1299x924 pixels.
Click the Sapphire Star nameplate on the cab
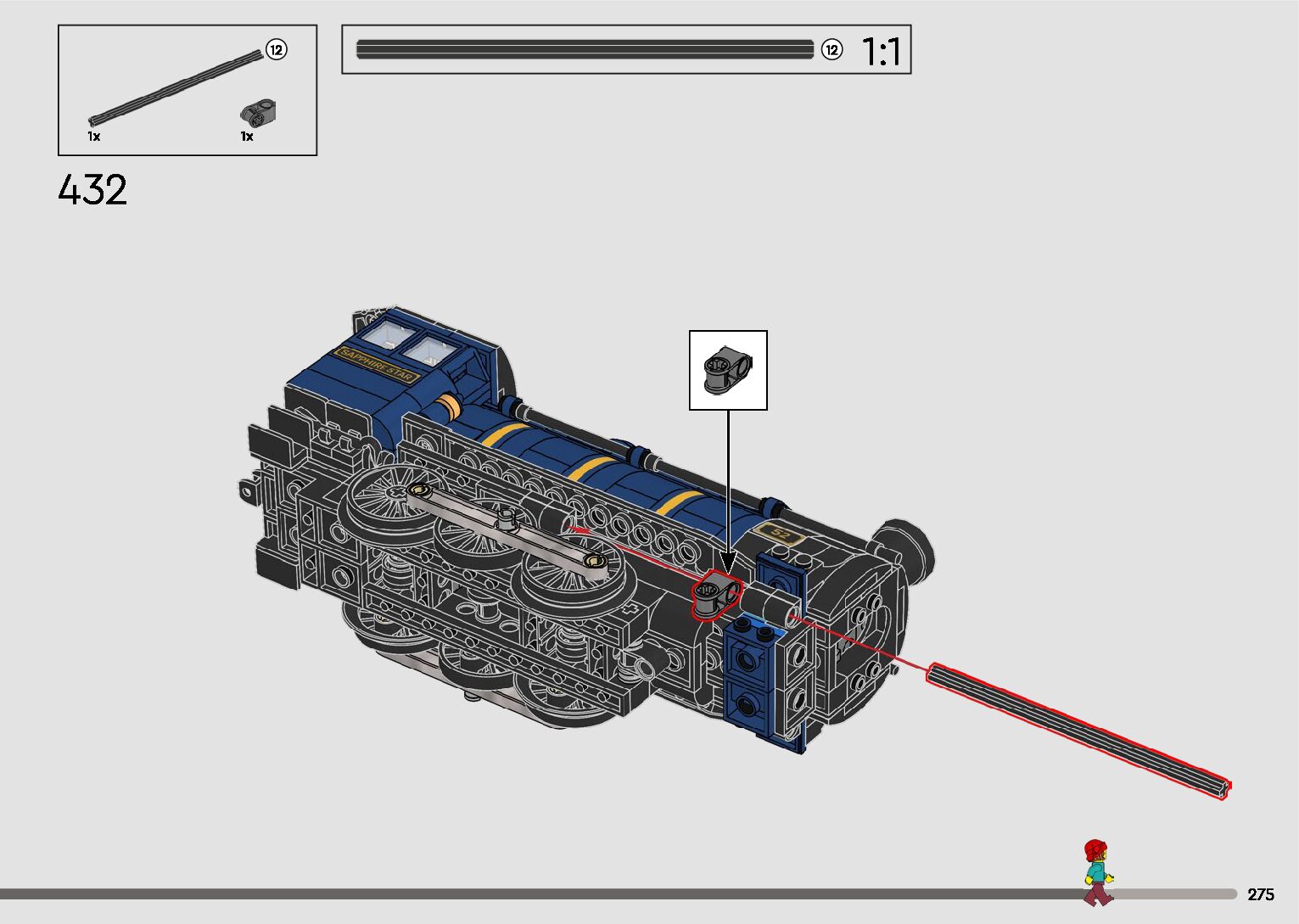click(376, 363)
